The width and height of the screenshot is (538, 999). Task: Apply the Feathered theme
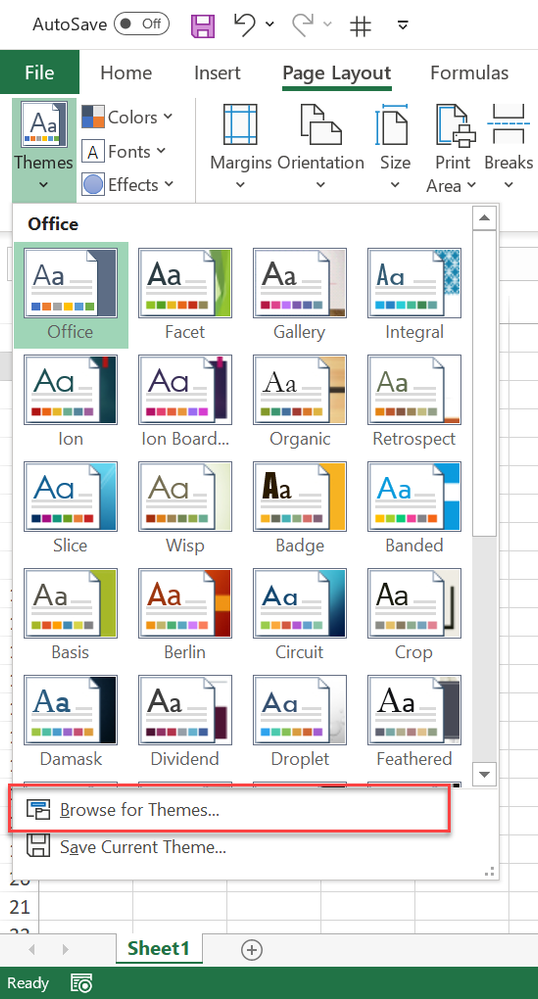[414, 721]
